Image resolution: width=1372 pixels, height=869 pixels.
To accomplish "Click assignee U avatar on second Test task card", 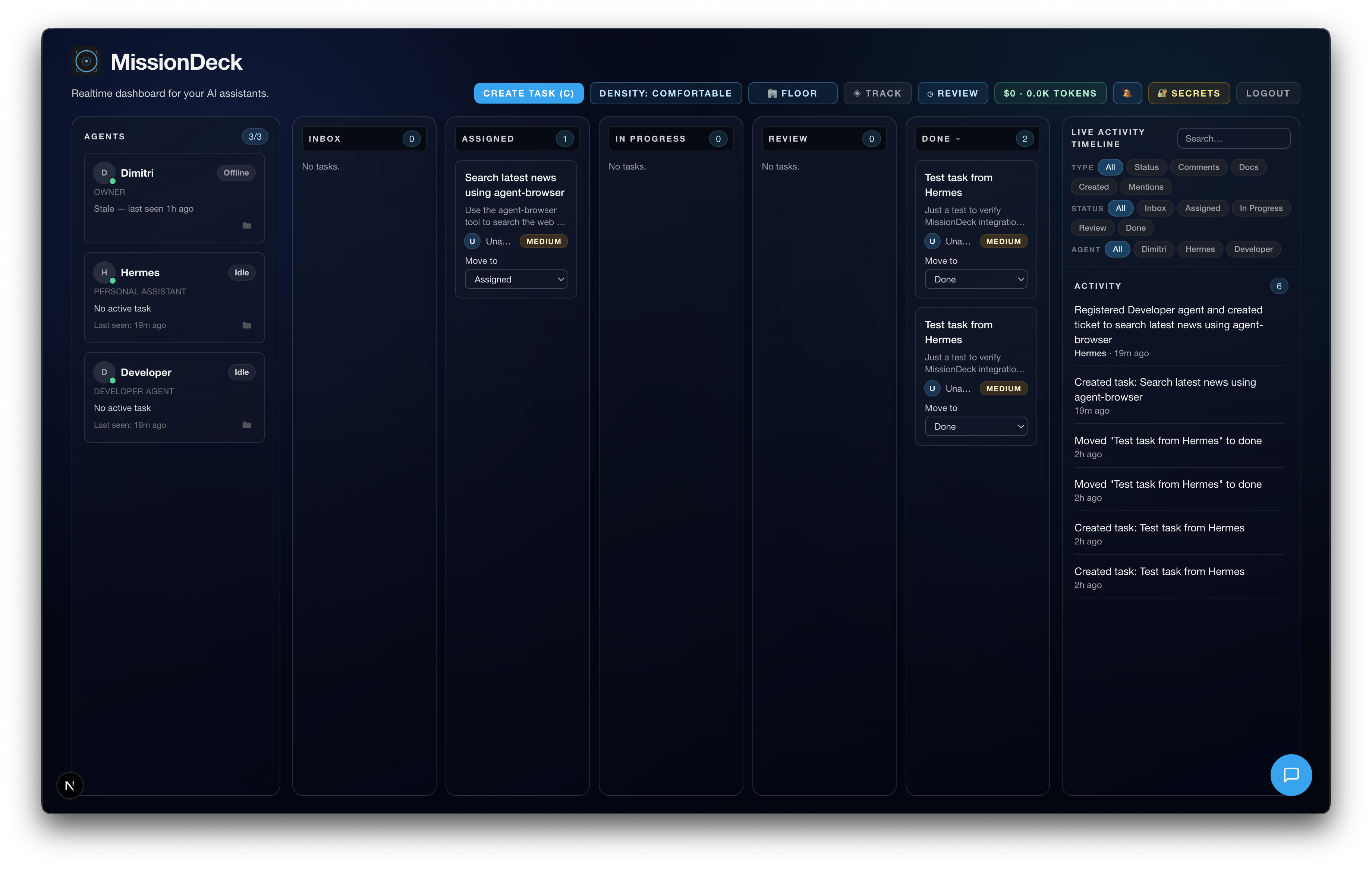I will click(932, 388).
